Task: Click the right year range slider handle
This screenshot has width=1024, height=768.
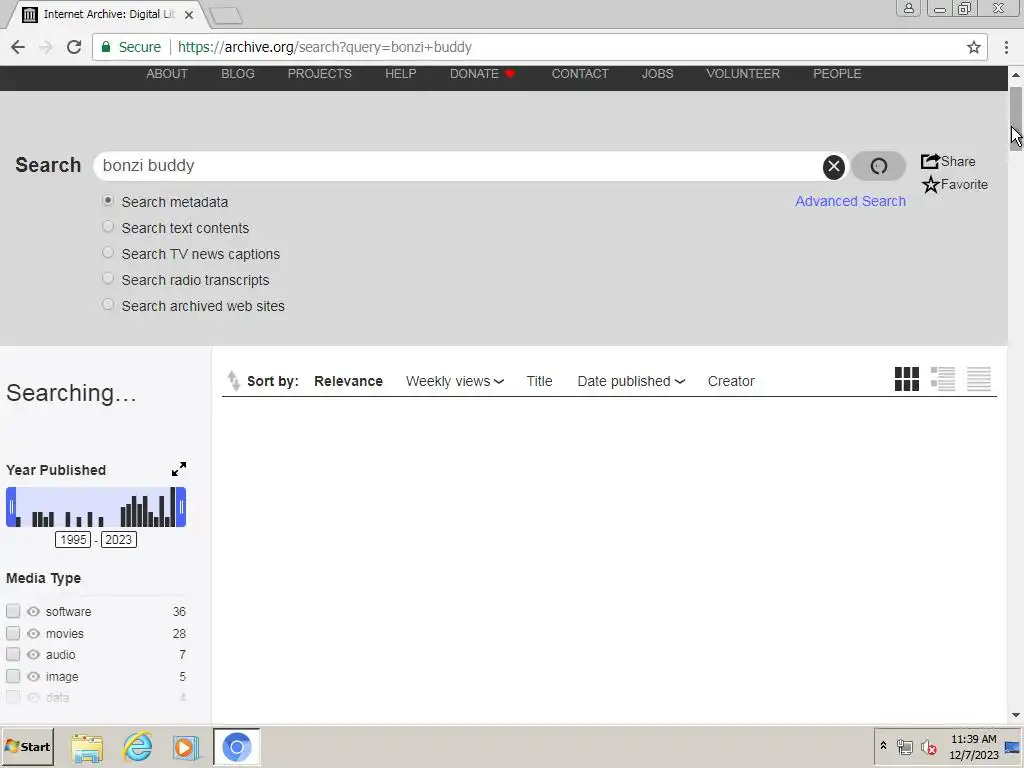Action: (181, 507)
